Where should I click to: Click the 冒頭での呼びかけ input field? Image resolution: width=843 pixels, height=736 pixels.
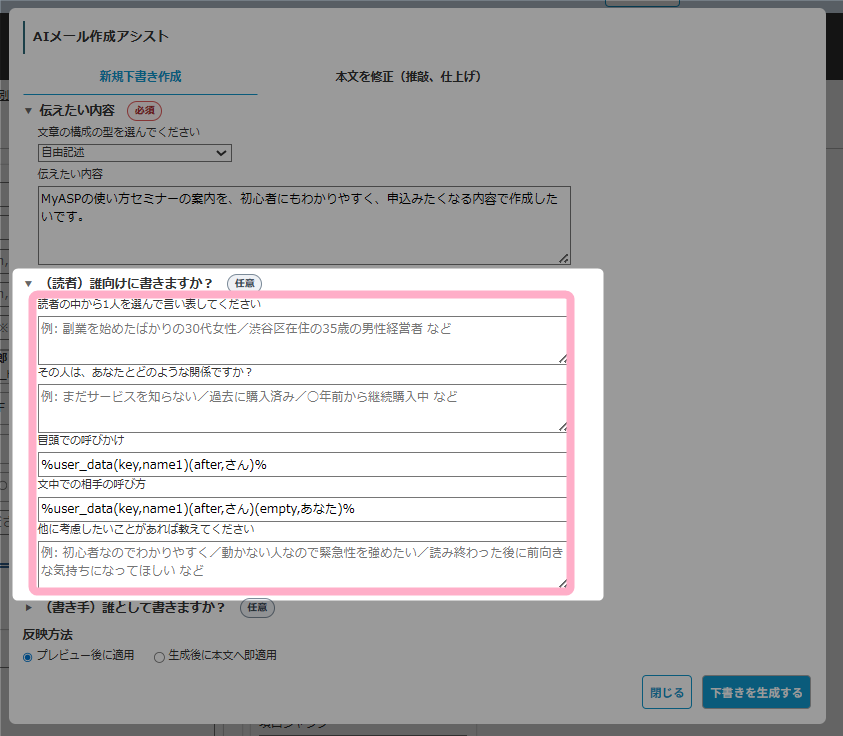point(303,465)
